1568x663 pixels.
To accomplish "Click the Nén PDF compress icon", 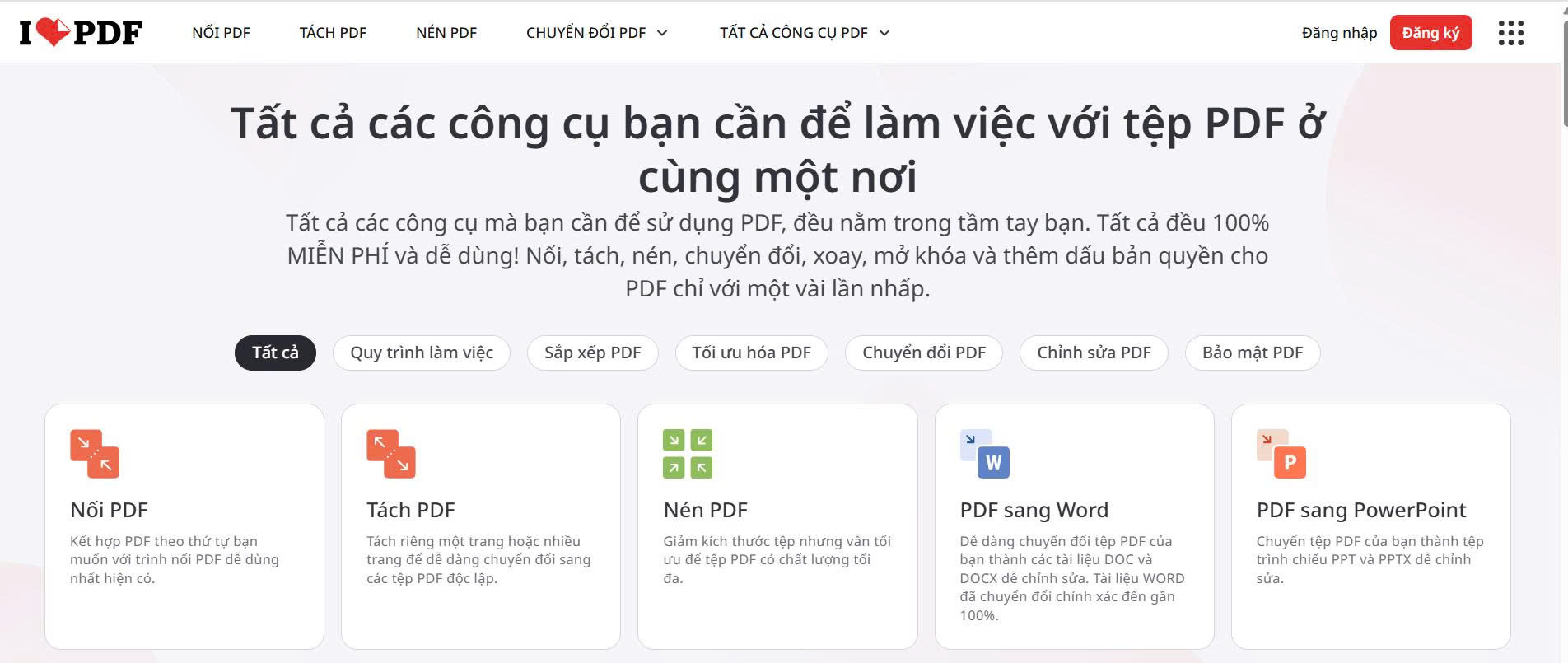I will (688, 454).
